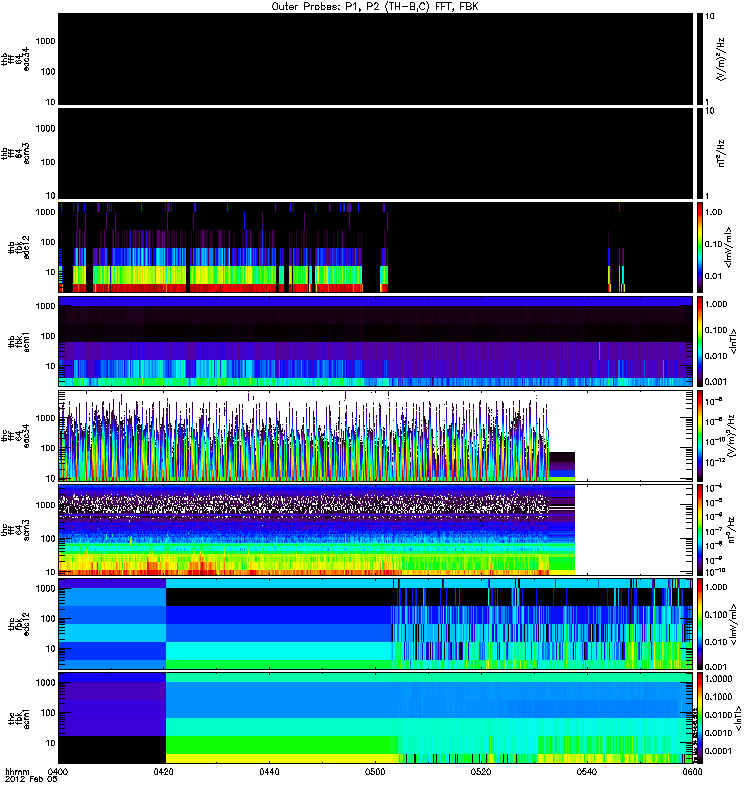The width and height of the screenshot is (750, 800).
Task: Click the thb edc34 top panel color bar
Action: coord(700,58)
